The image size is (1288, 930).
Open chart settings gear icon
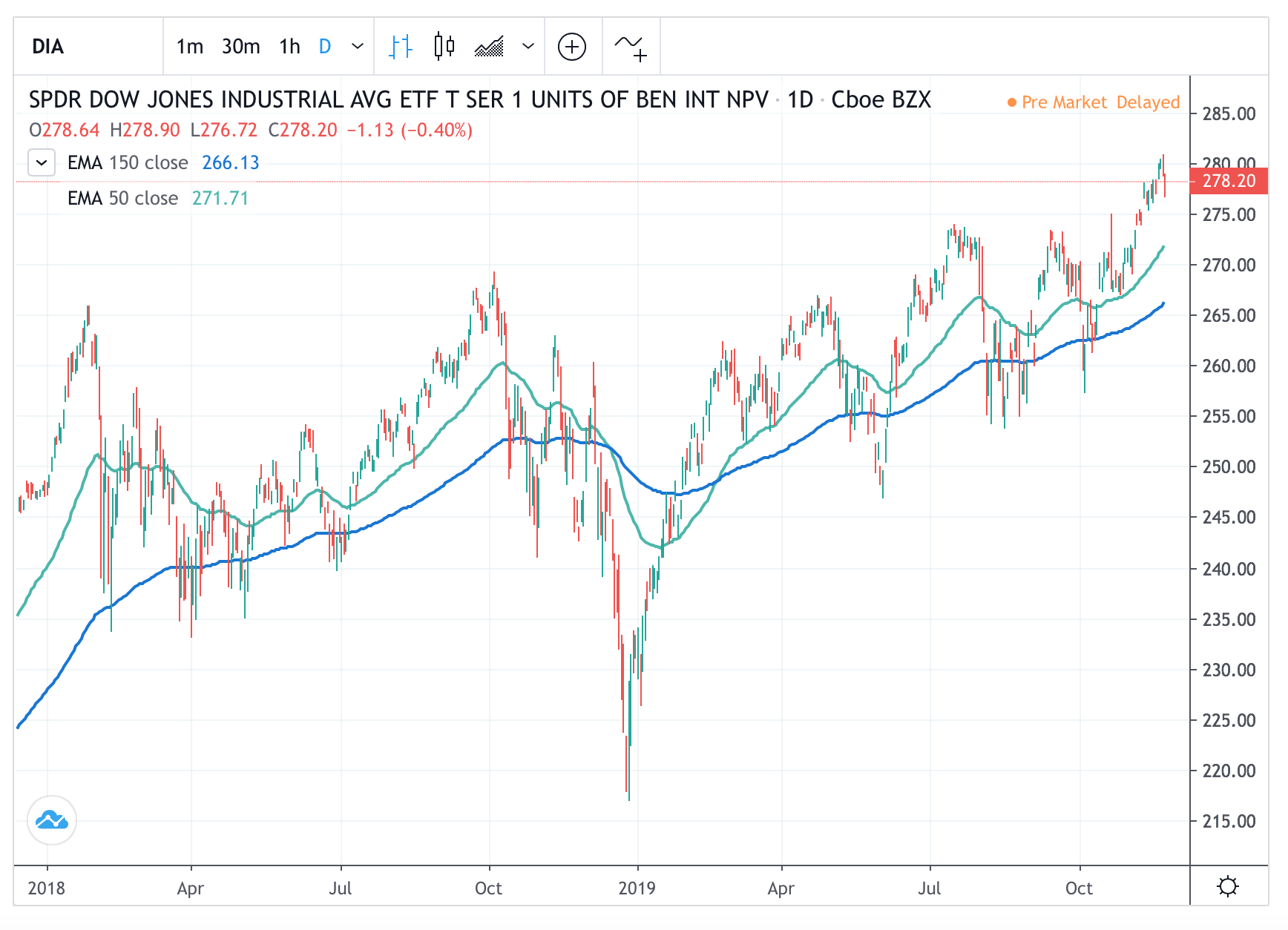[x=1229, y=886]
